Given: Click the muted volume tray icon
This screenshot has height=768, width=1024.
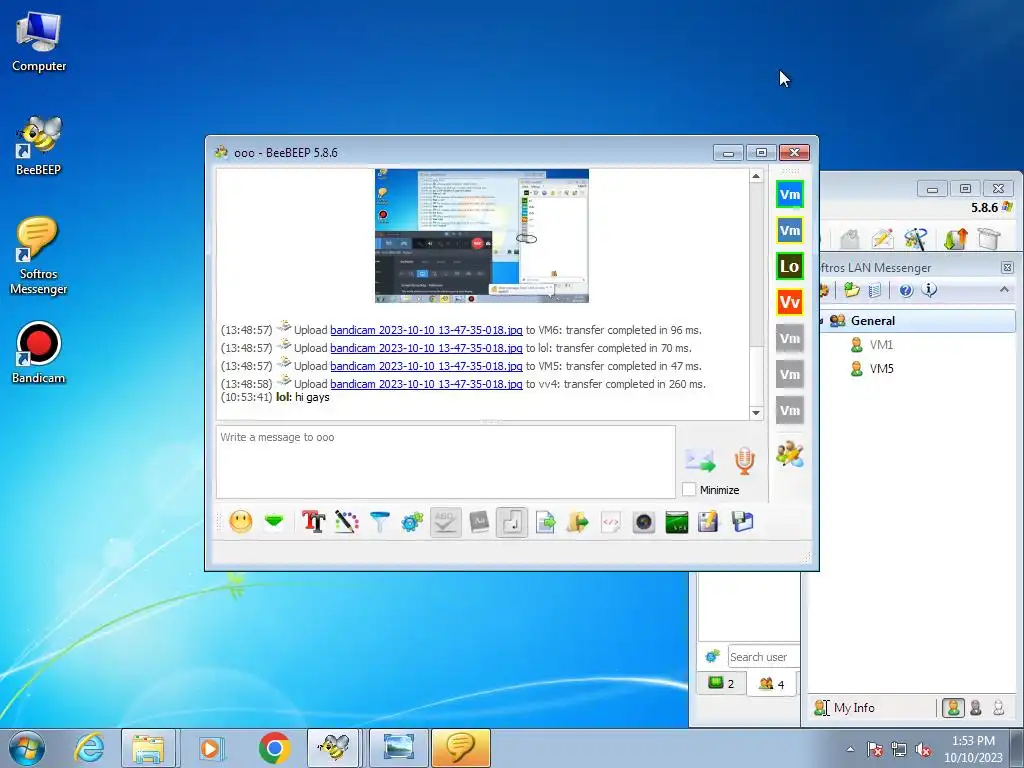Looking at the screenshot, I should [923, 749].
